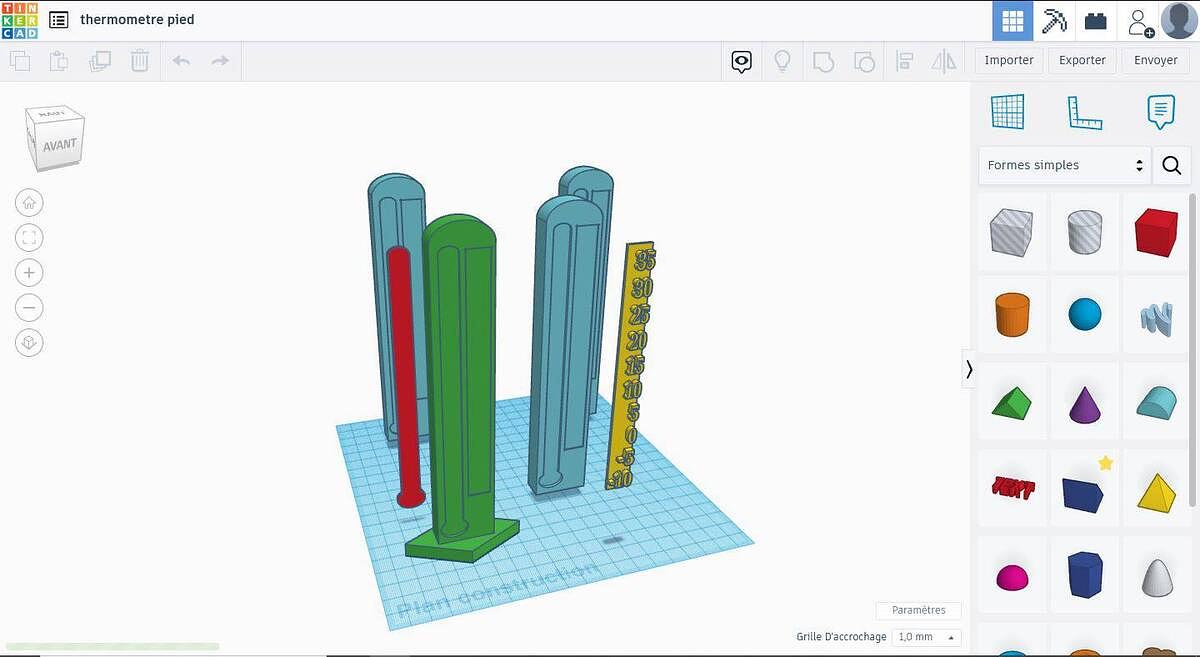Zoom out with the minus icon

(30, 308)
